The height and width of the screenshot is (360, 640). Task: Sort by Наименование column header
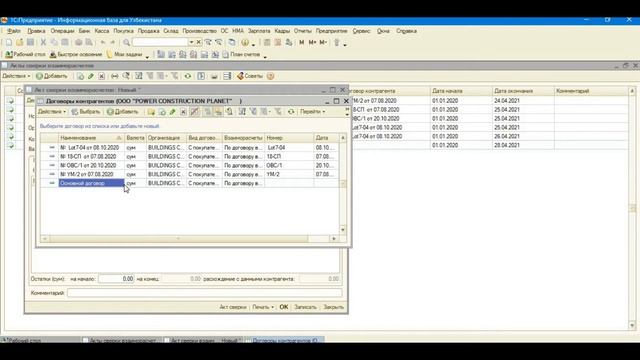point(91,138)
